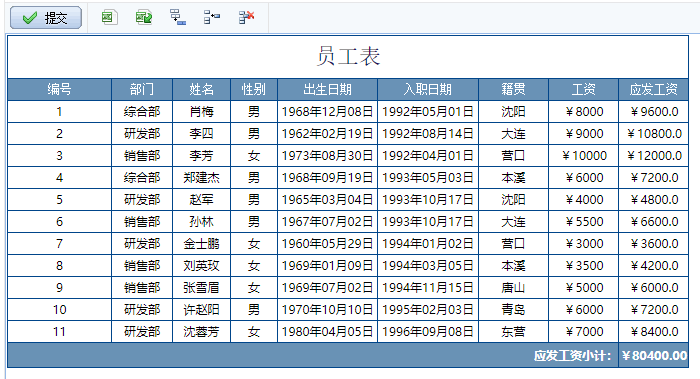
Task: Click hire date 1994年03月05日
Action: pos(428,266)
